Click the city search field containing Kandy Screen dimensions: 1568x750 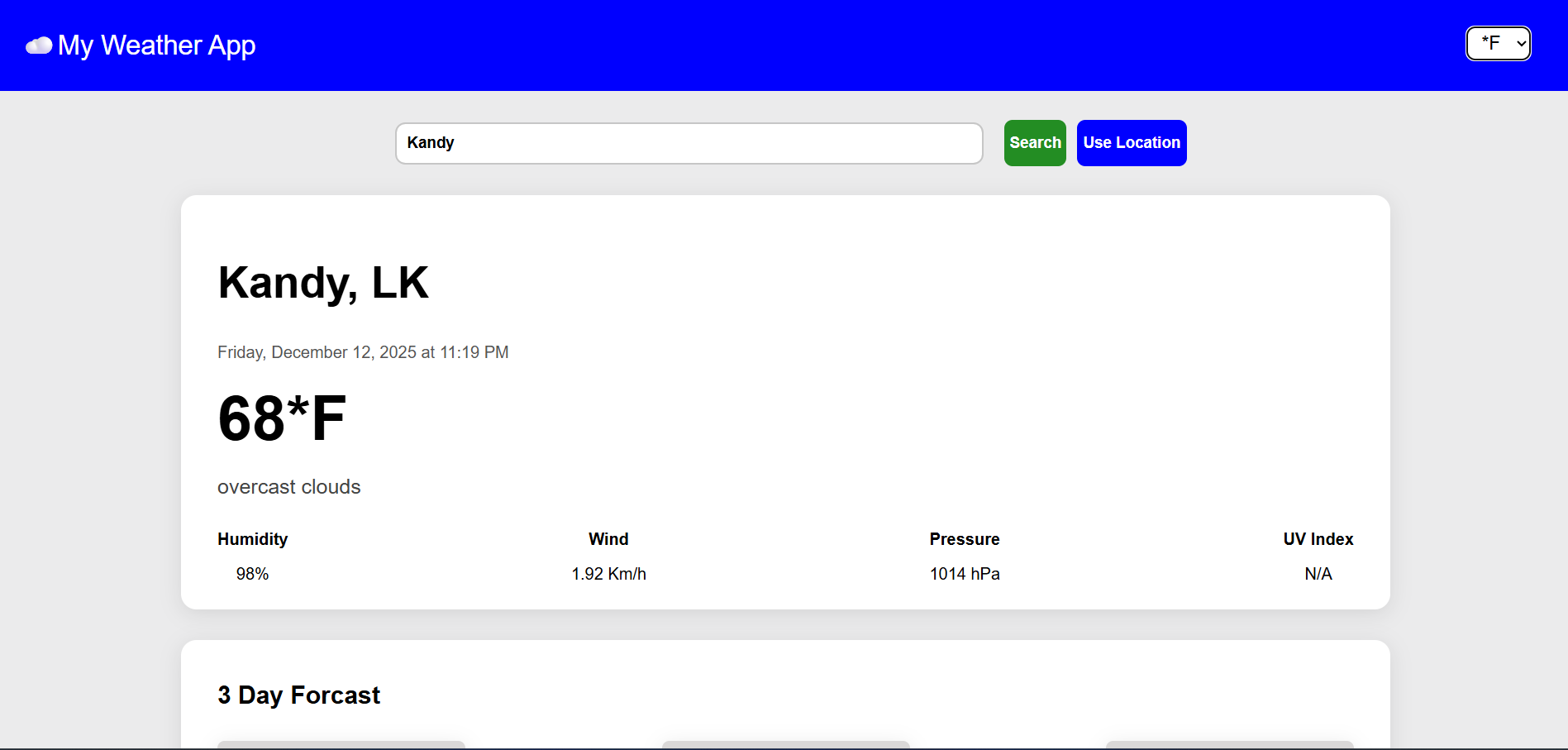click(x=689, y=143)
